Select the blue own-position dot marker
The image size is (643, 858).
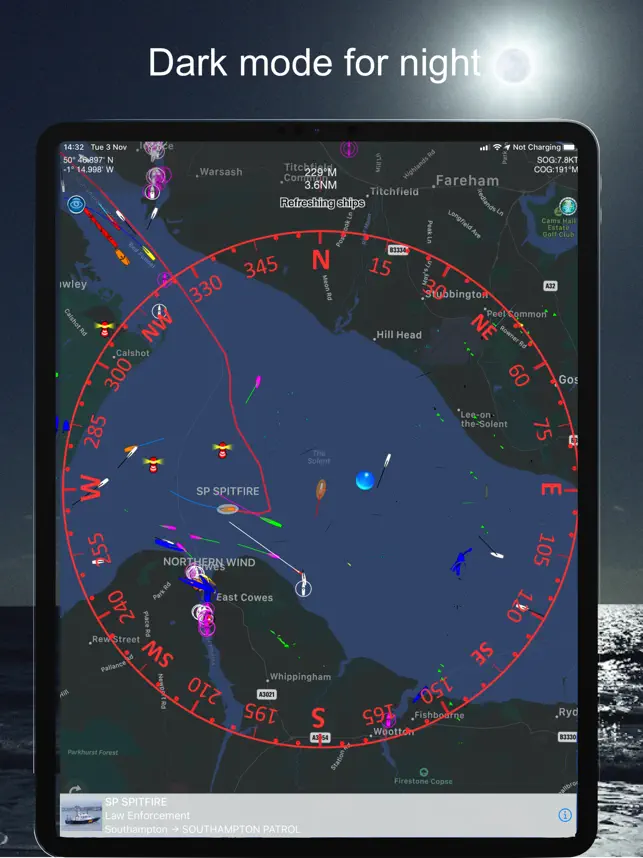(365, 480)
